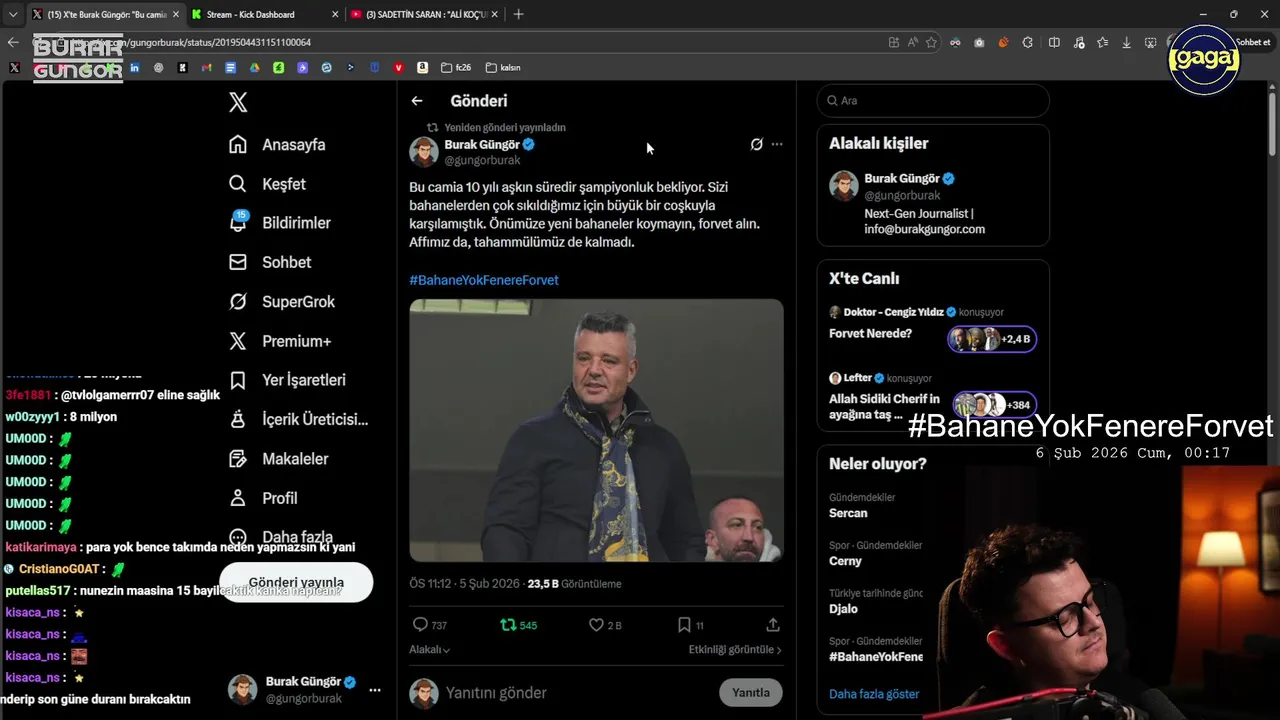
Task: Open İçerik Üreticisi menu item
Action: click(x=298, y=420)
